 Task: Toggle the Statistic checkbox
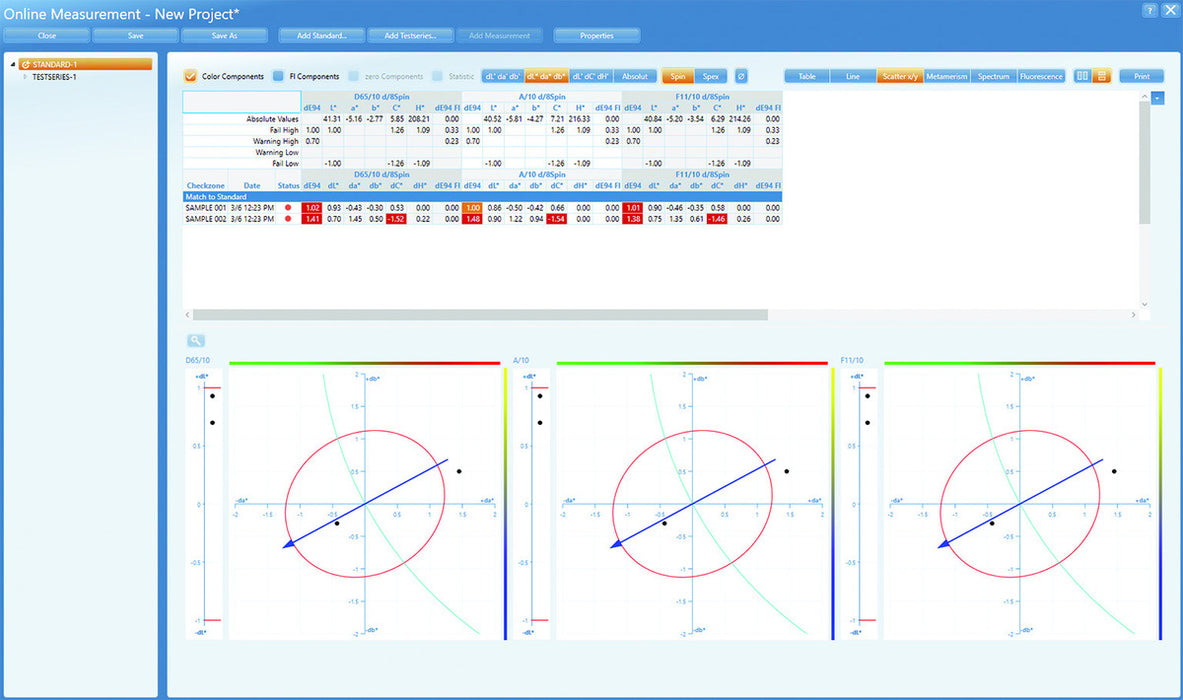click(x=445, y=75)
